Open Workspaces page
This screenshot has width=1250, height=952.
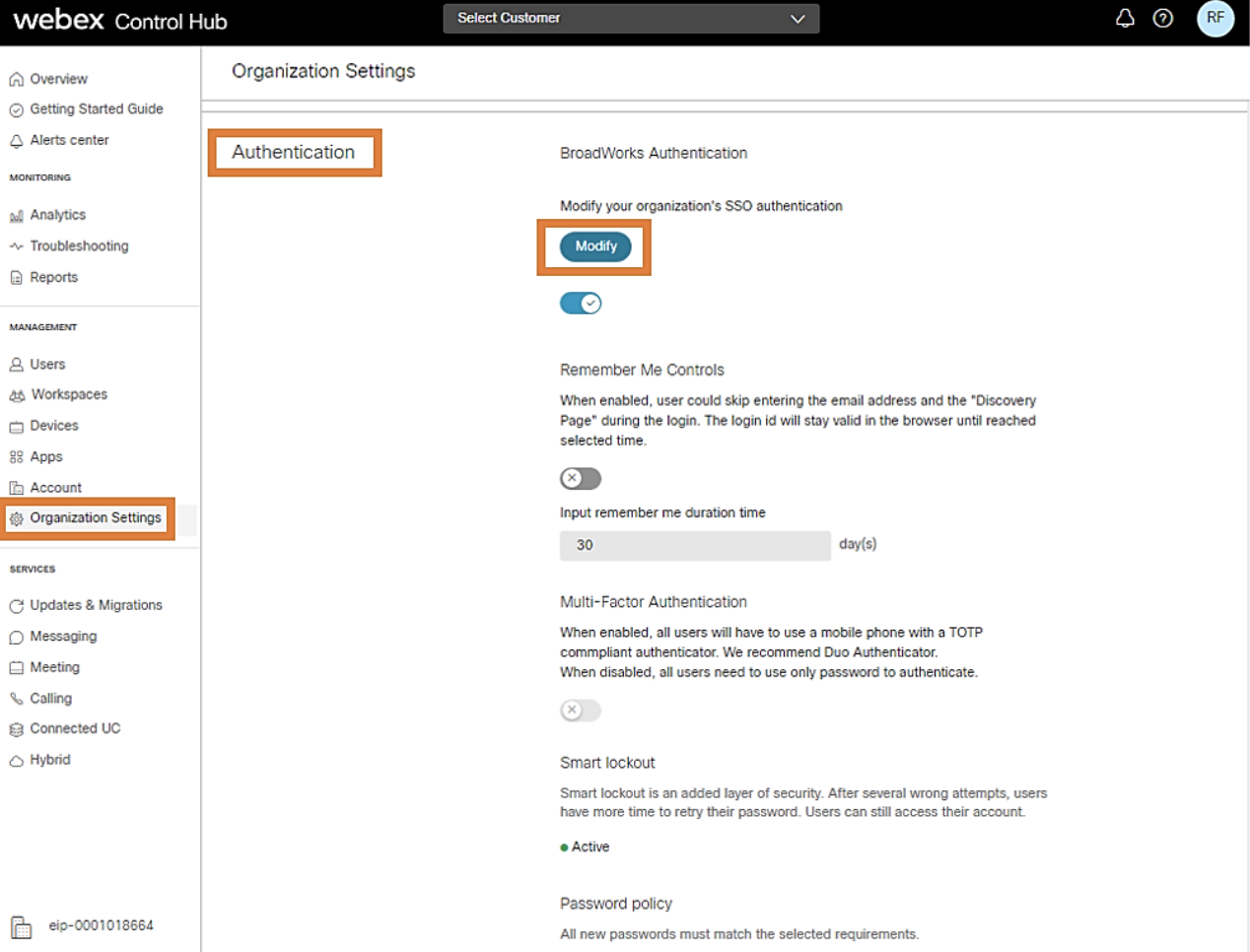(x=69, y=394)
